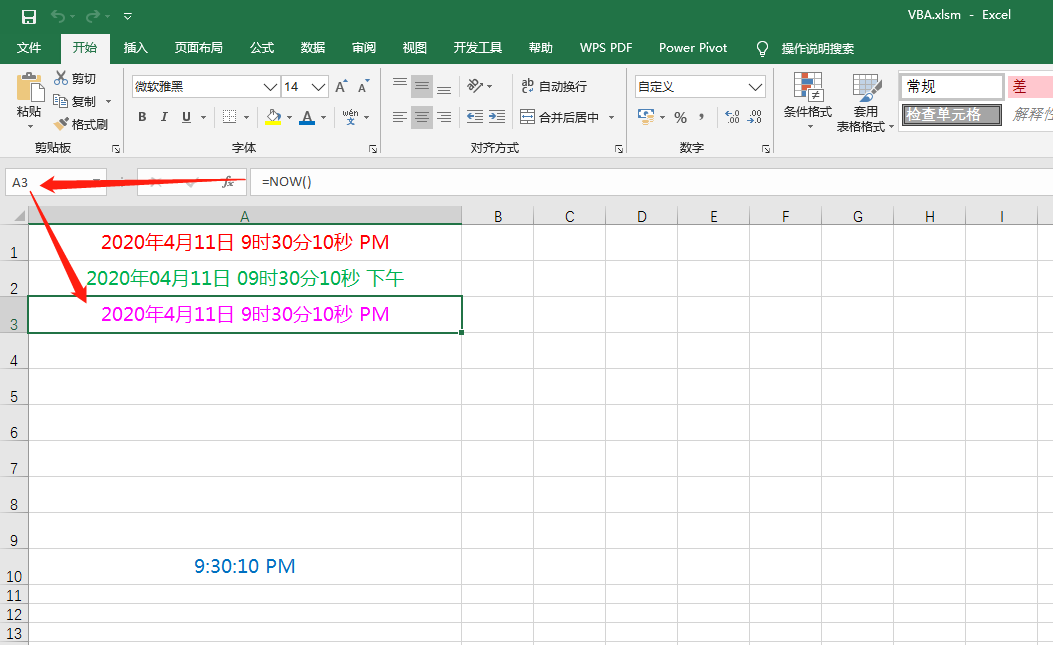
Task: Click the Align Right icon
Action: [x=444, y=117]
